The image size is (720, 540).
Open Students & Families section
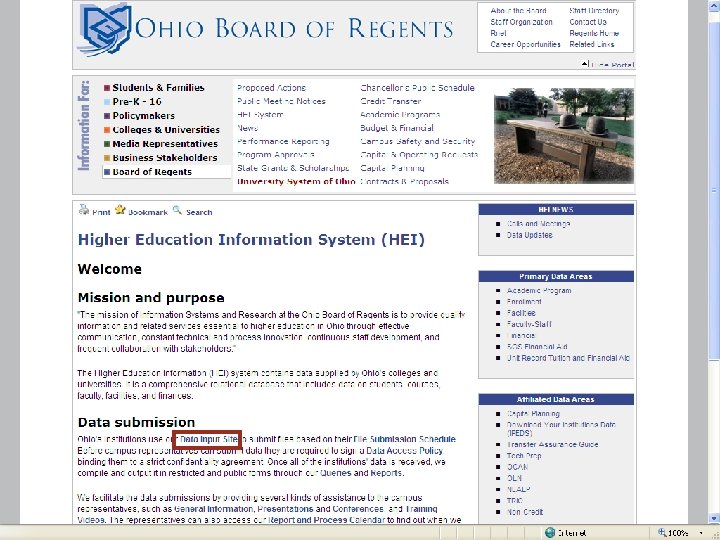(x=158, y=88)
